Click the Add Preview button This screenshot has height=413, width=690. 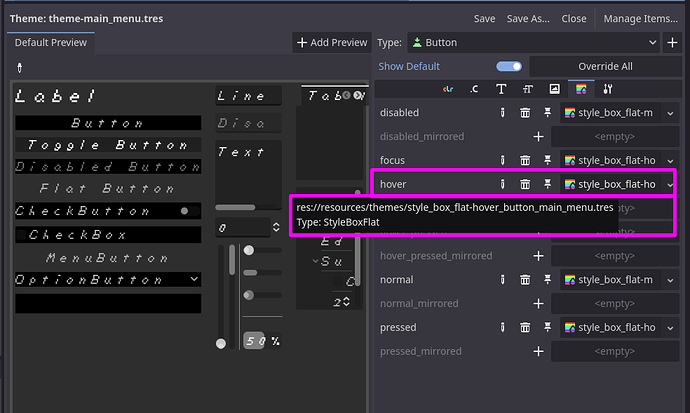332,43
